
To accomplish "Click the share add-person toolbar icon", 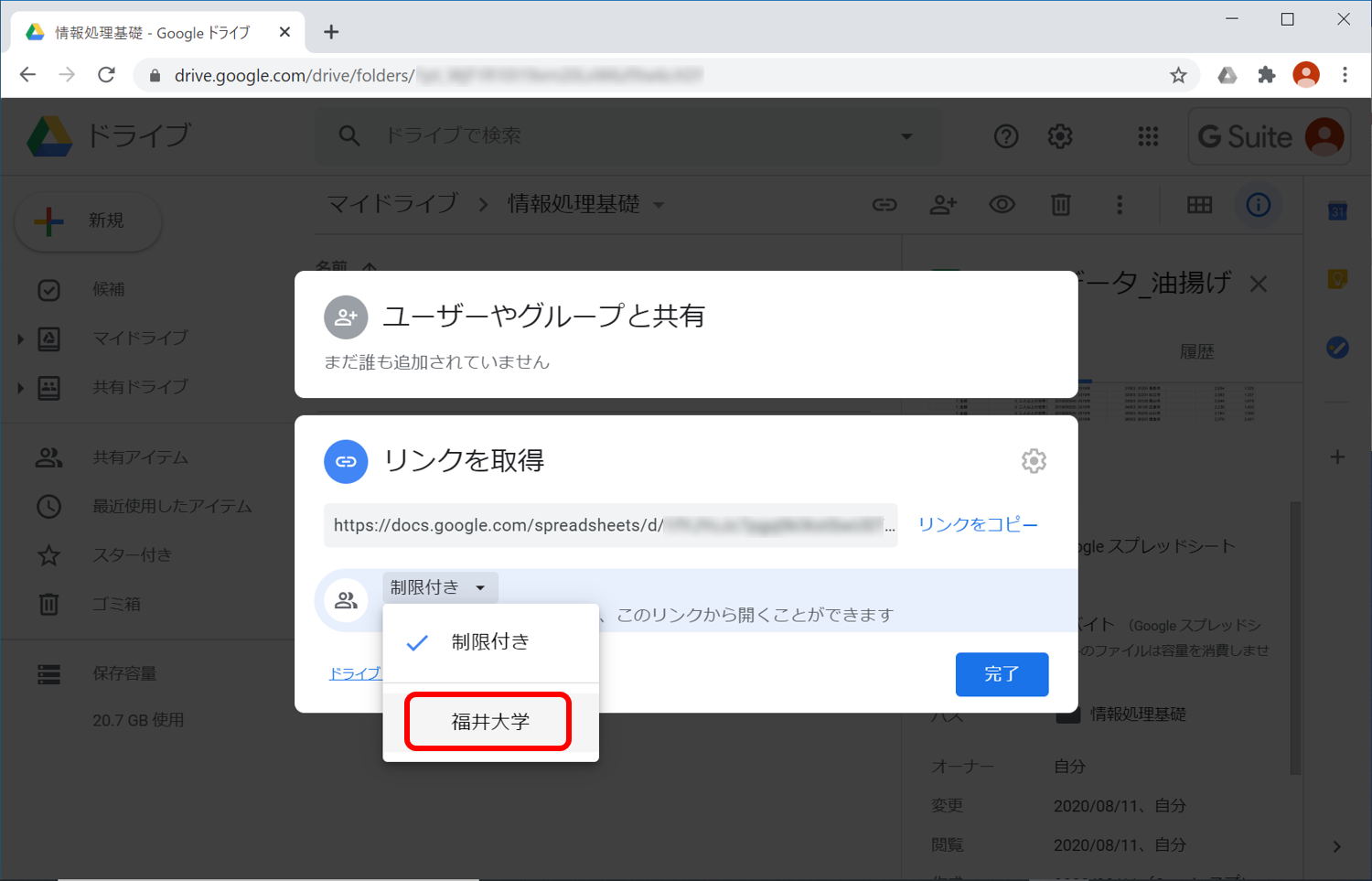I will 943,205.
